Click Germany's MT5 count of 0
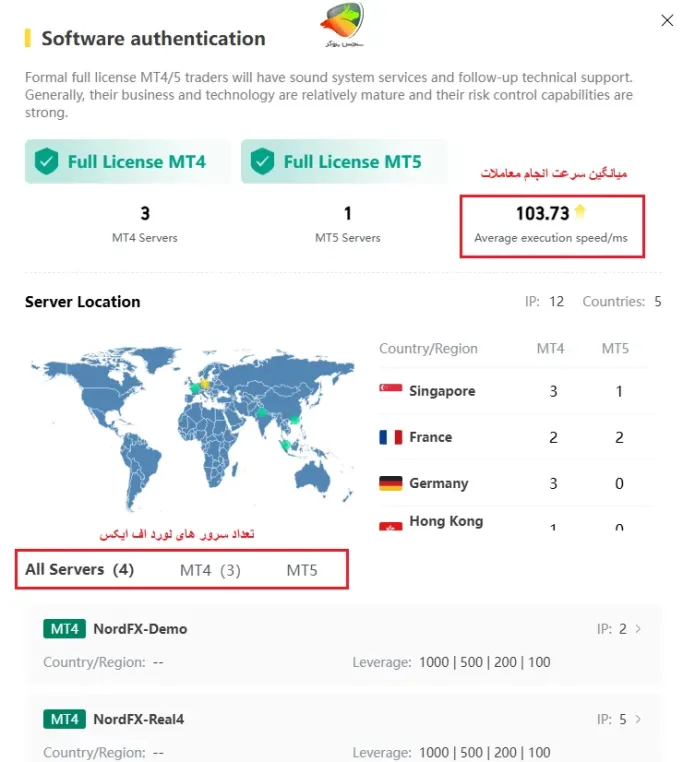Image resolution: width=683 pixels, height=762 pixels. coord(619,484)
